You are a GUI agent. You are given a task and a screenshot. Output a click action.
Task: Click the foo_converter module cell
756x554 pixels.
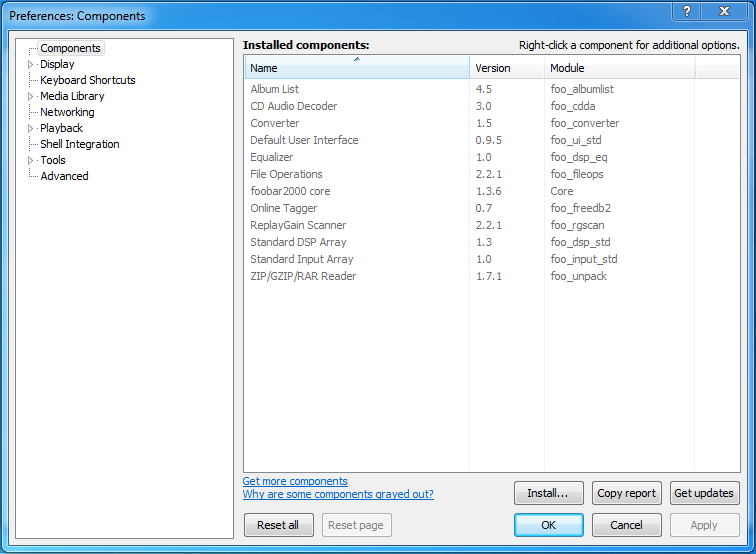585,123
